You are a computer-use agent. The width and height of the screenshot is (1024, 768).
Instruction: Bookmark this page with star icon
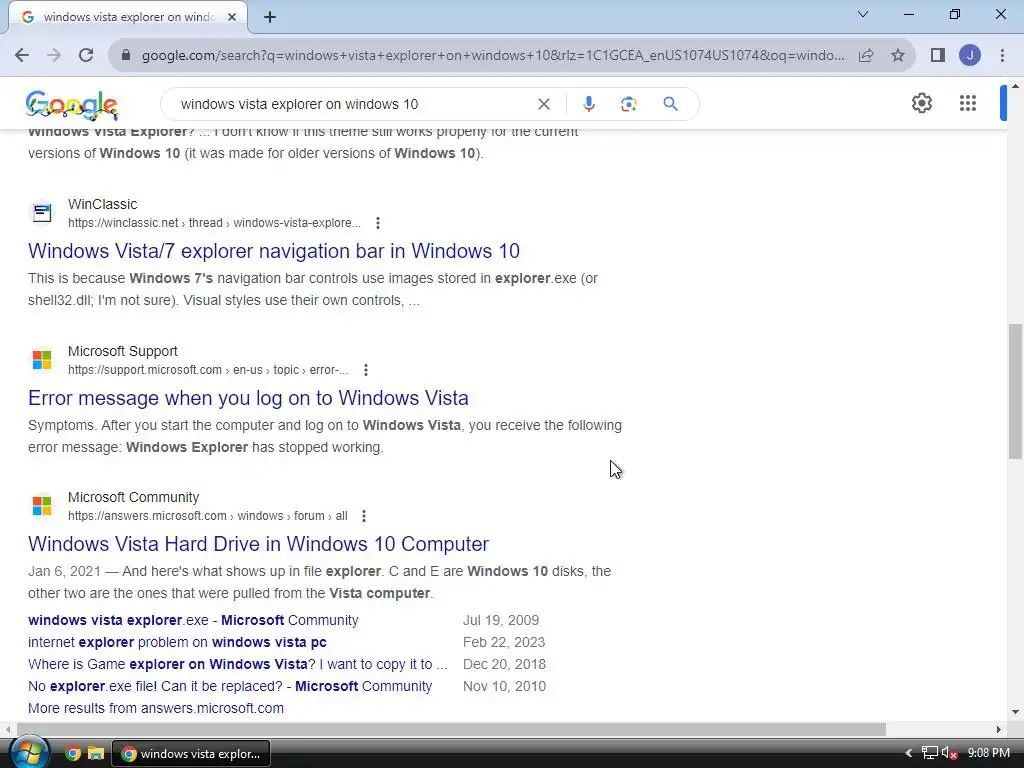[898, 56]
